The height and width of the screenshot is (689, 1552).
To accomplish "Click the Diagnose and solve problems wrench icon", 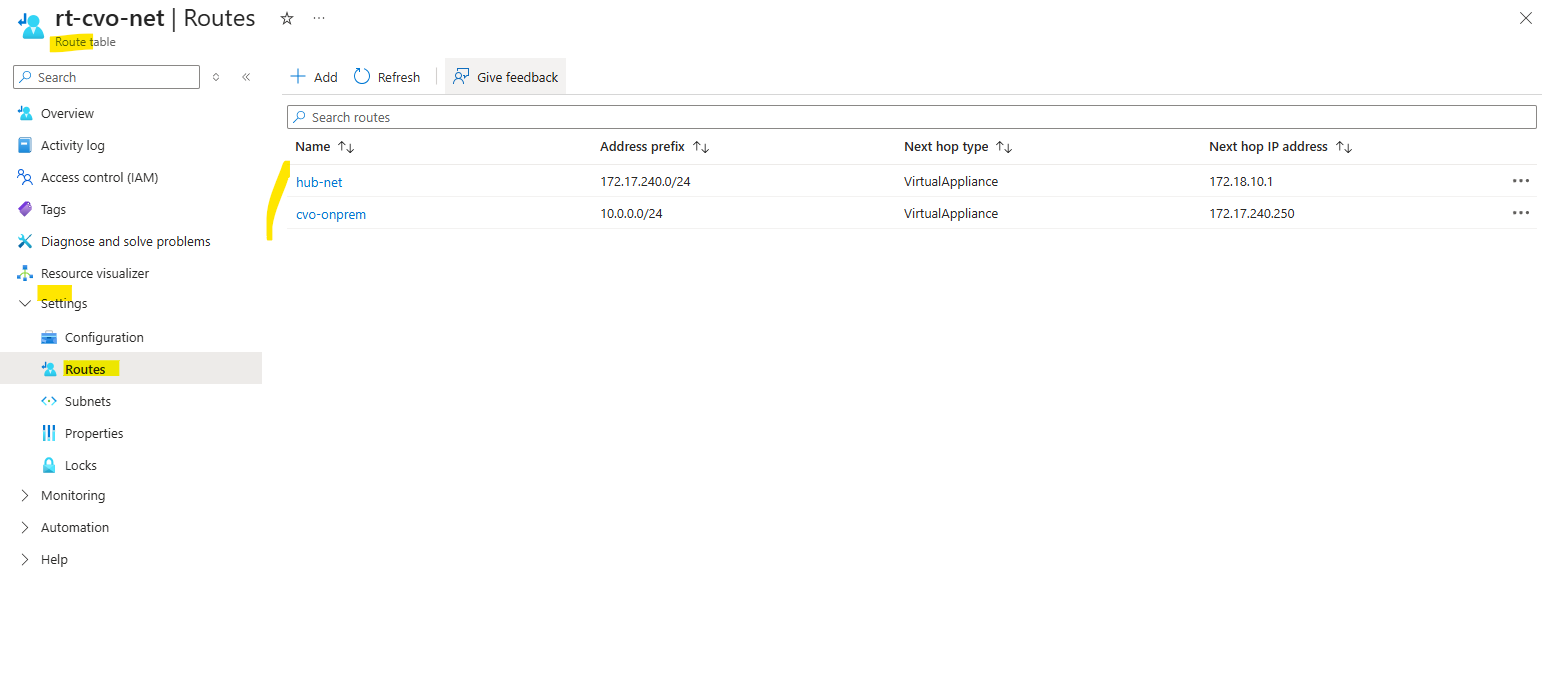I will pos(25,241).
